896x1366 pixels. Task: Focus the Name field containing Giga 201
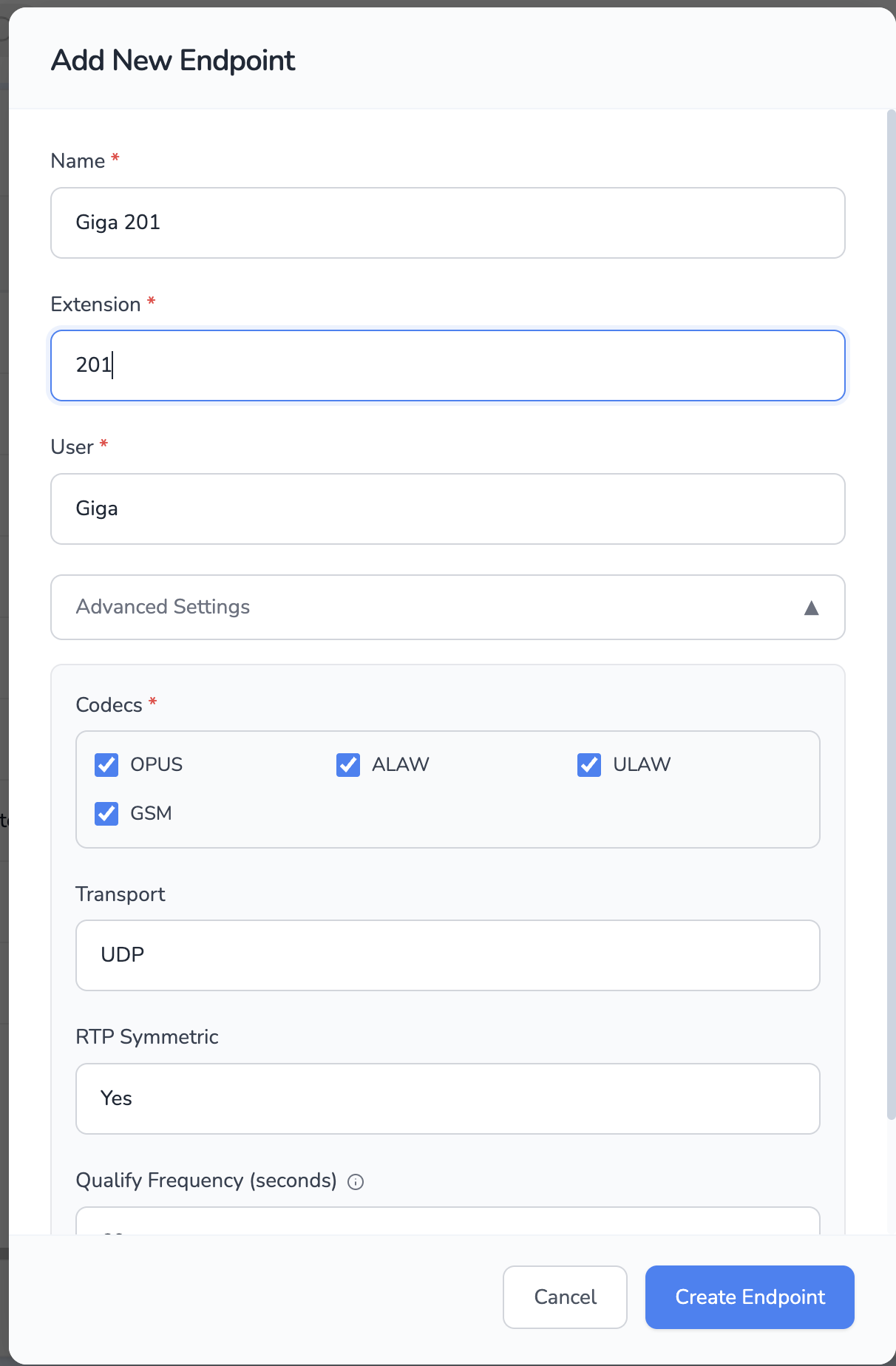(x=447, y=222)
